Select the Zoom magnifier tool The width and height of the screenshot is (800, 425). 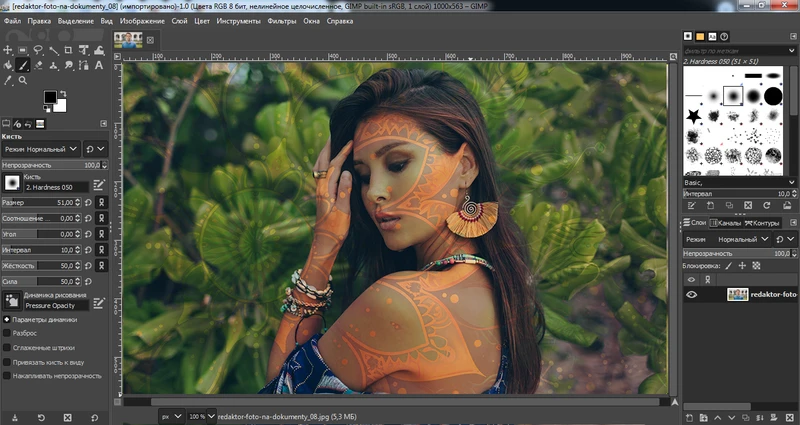point(22,80)
